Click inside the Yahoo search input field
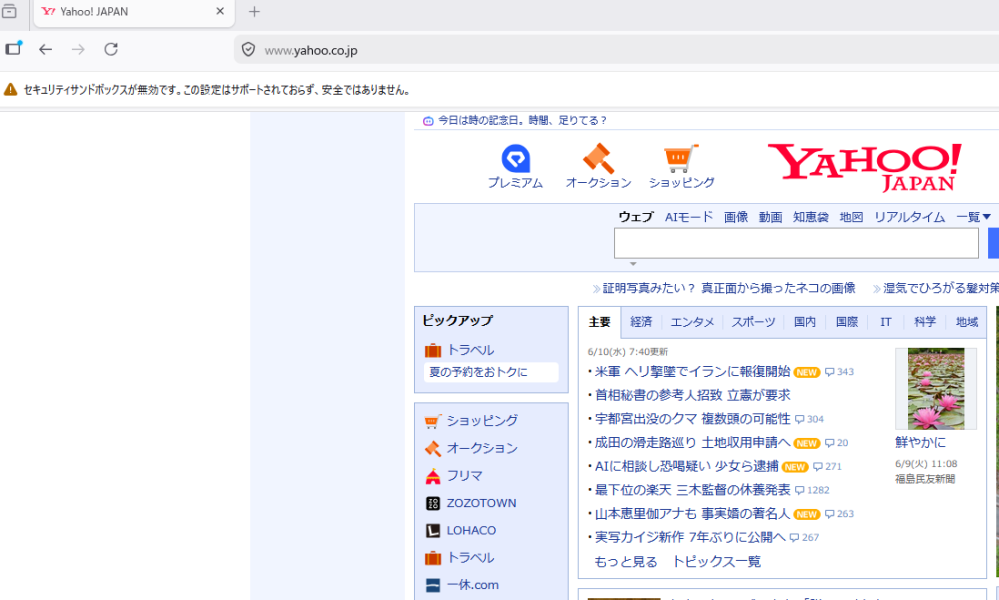 796,243
